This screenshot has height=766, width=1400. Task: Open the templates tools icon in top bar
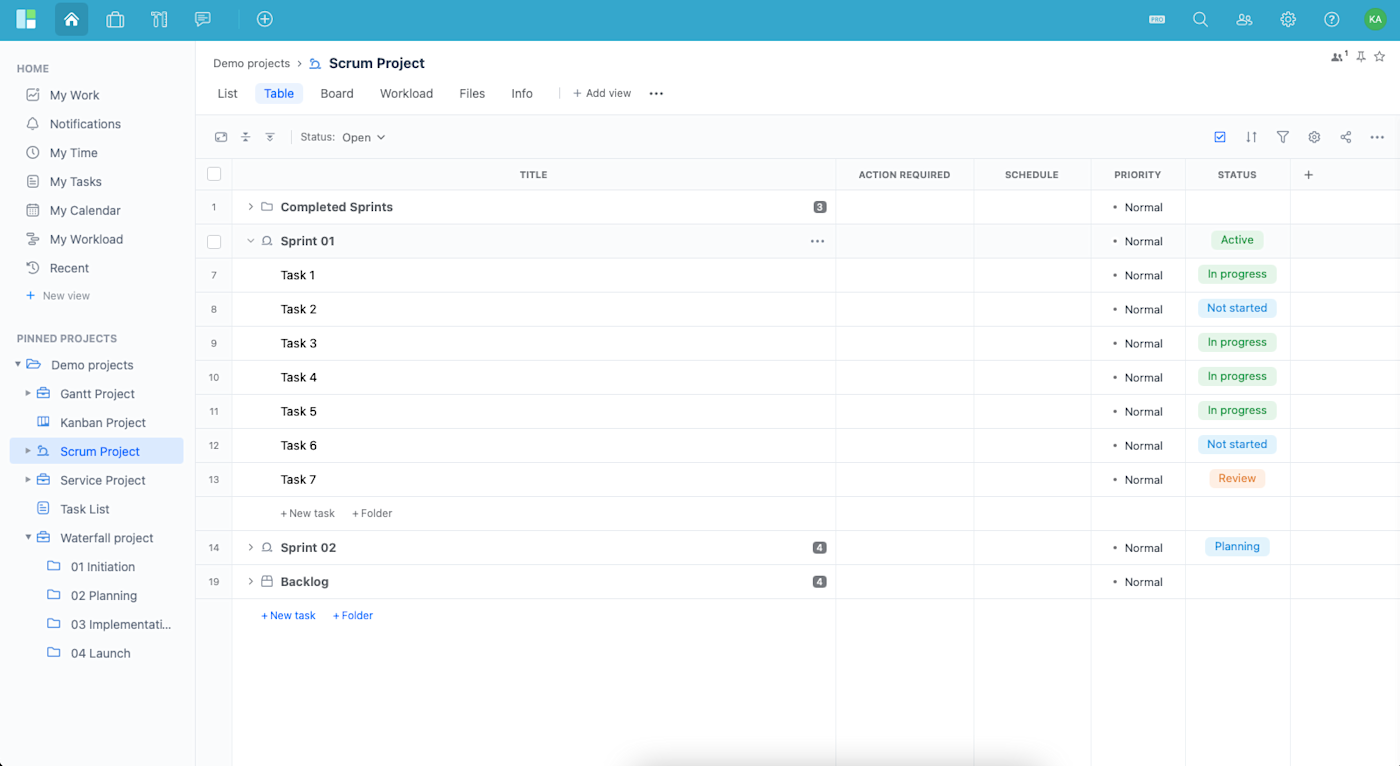159,19
